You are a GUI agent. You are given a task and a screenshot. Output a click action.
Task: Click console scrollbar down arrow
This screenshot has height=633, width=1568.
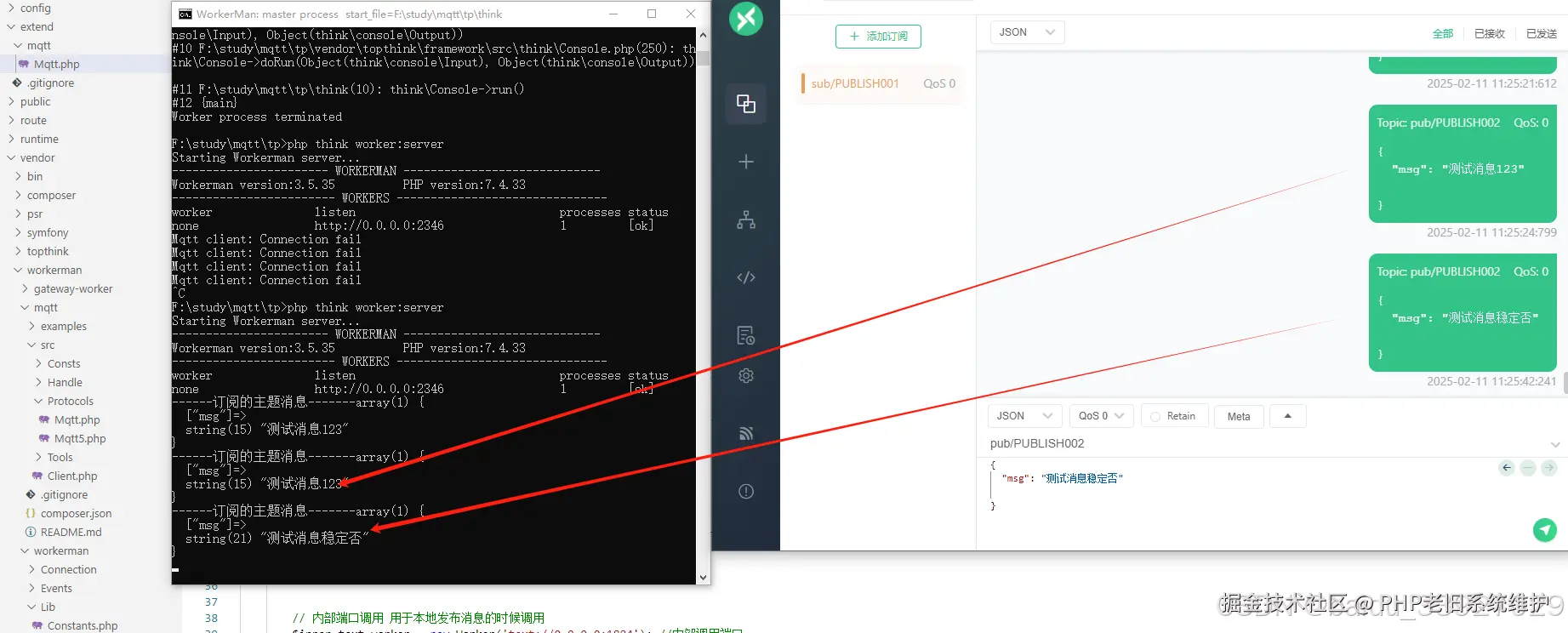coord(703,577)
